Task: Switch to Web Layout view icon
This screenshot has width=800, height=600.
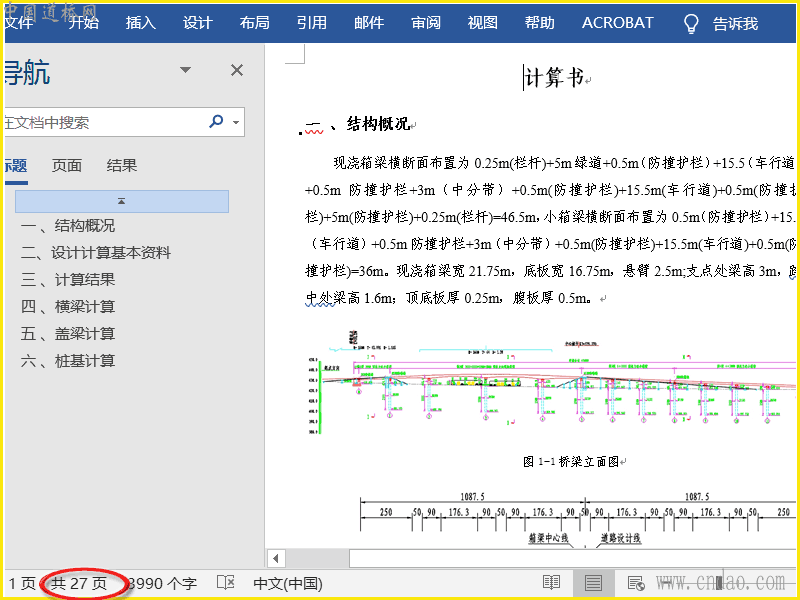Action: coord(636,582)
